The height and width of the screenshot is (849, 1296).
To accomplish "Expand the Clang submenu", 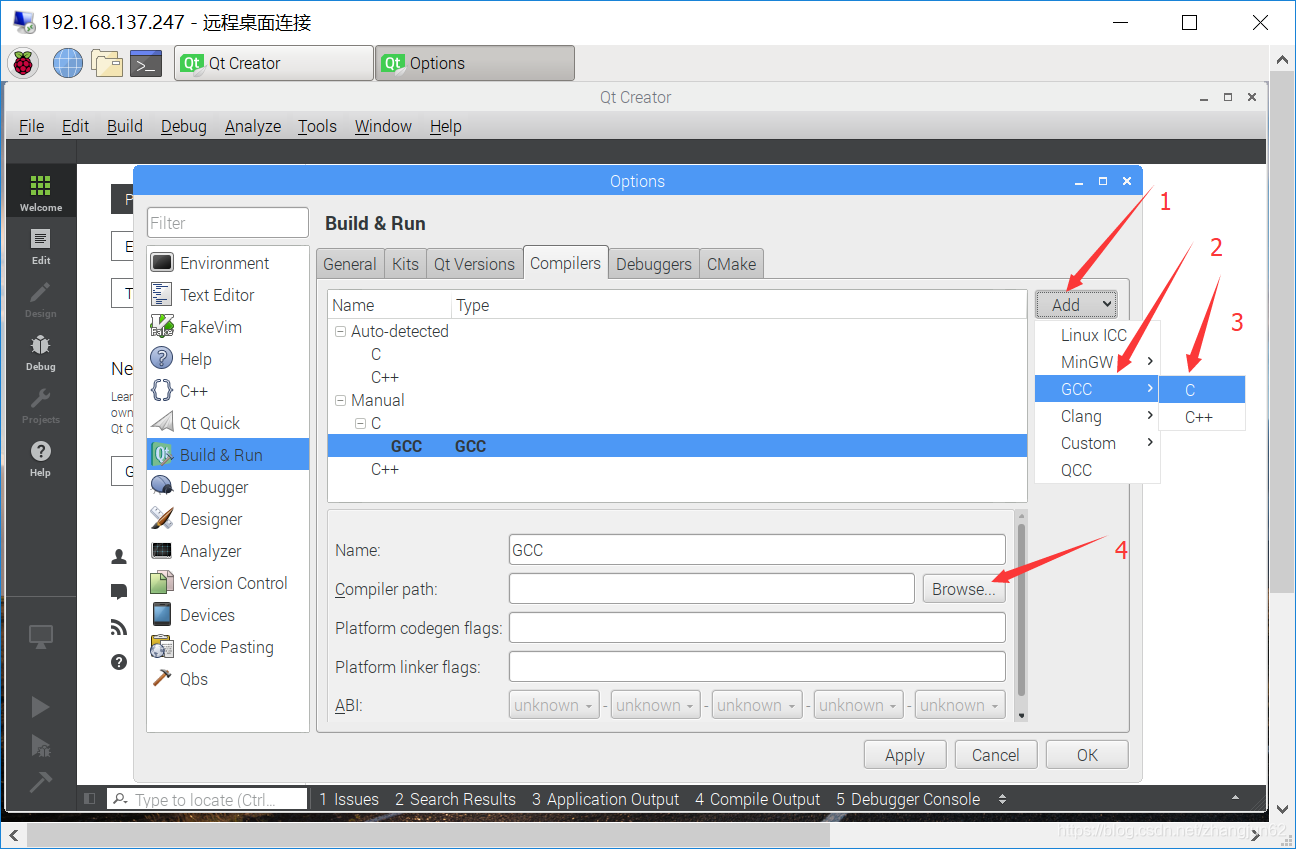I will click(x=1097, y=416).
